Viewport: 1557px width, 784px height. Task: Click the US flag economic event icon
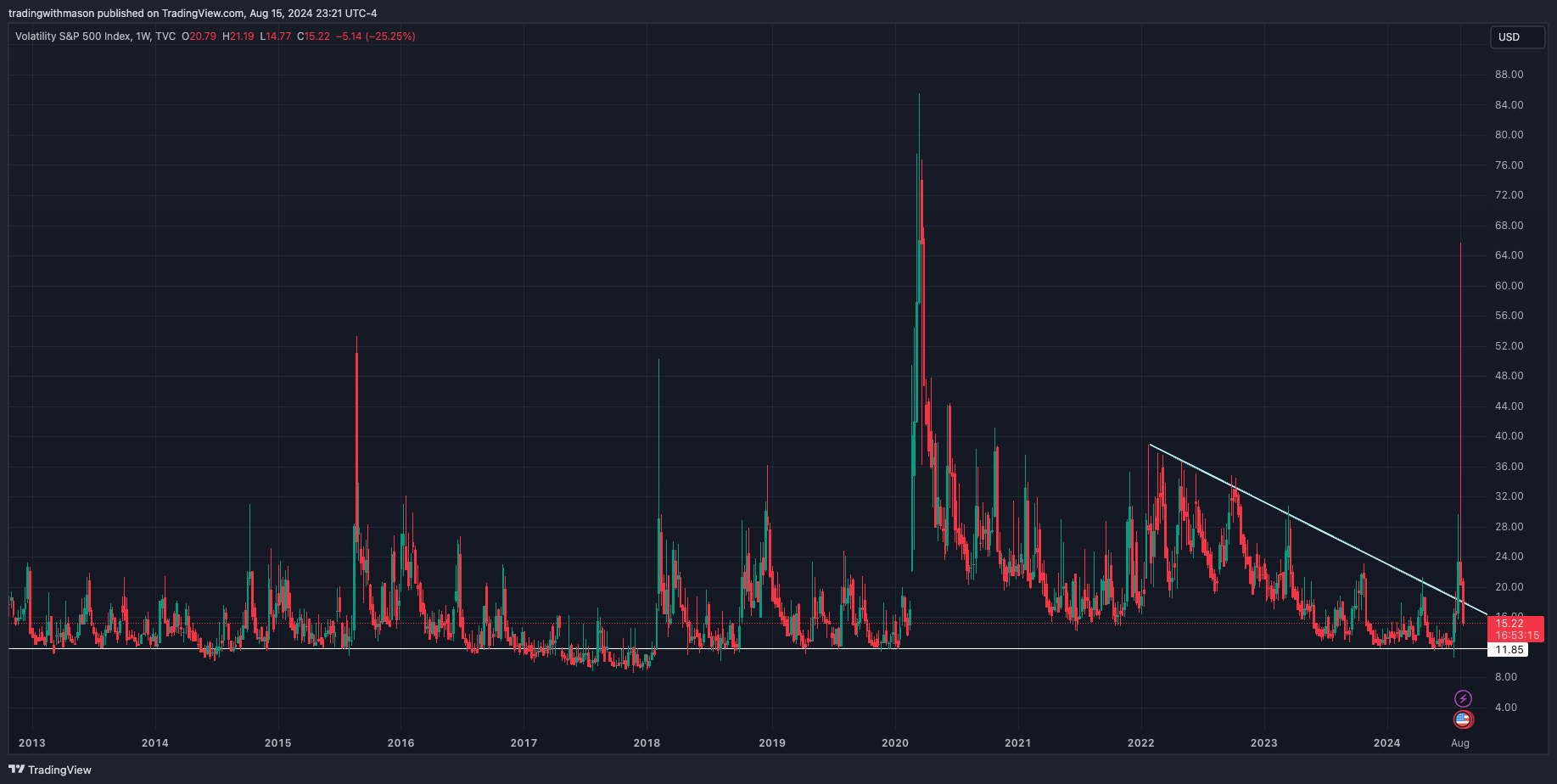click(1463, 720)
